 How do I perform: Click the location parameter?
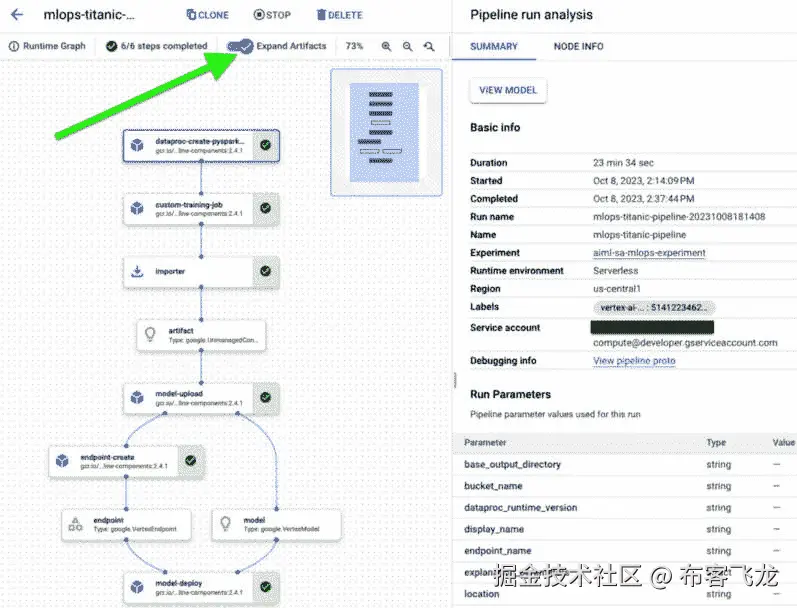click(481, 594)
